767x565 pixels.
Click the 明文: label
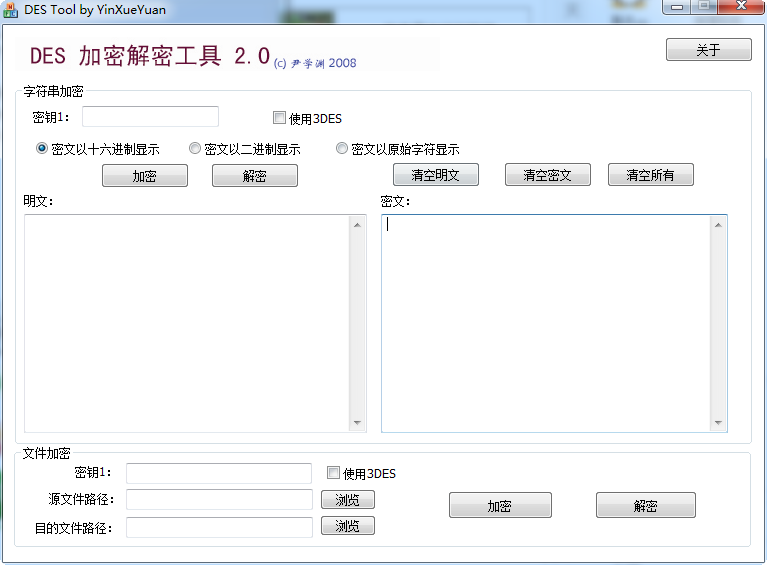38,201
